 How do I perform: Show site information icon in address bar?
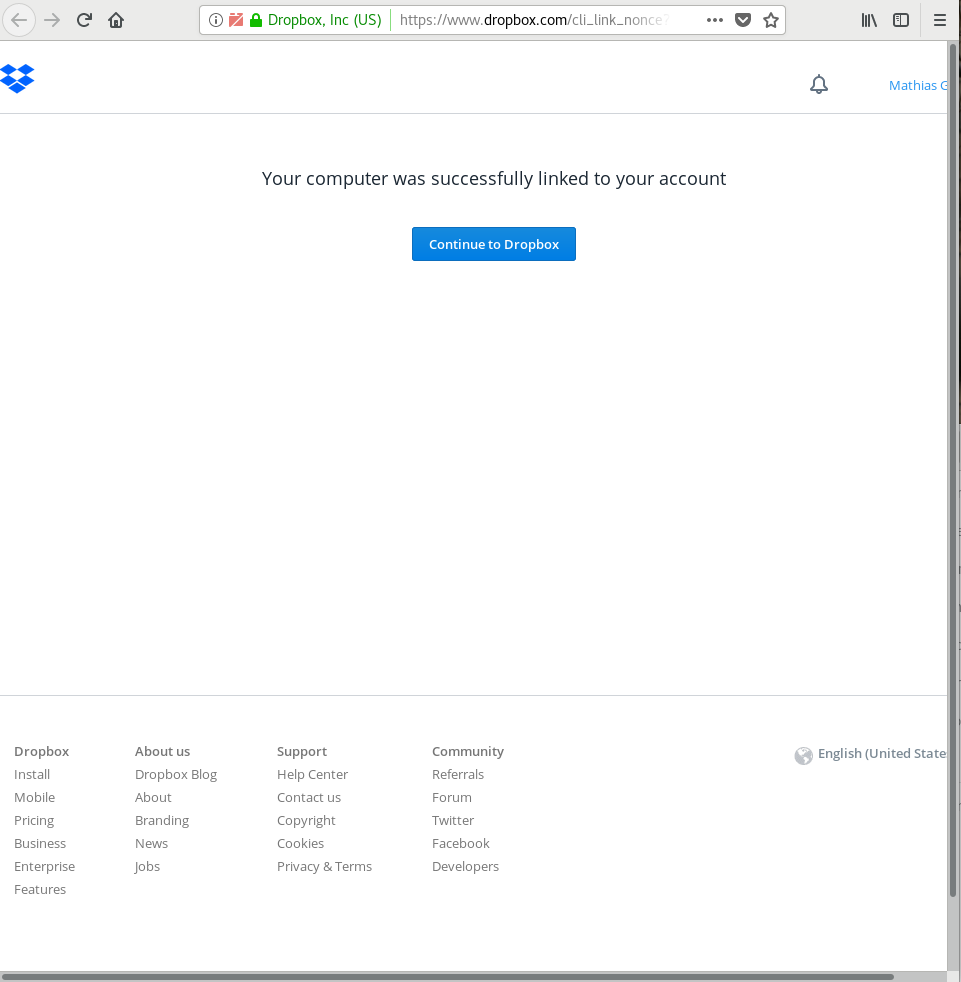click(x=216, y=20)
